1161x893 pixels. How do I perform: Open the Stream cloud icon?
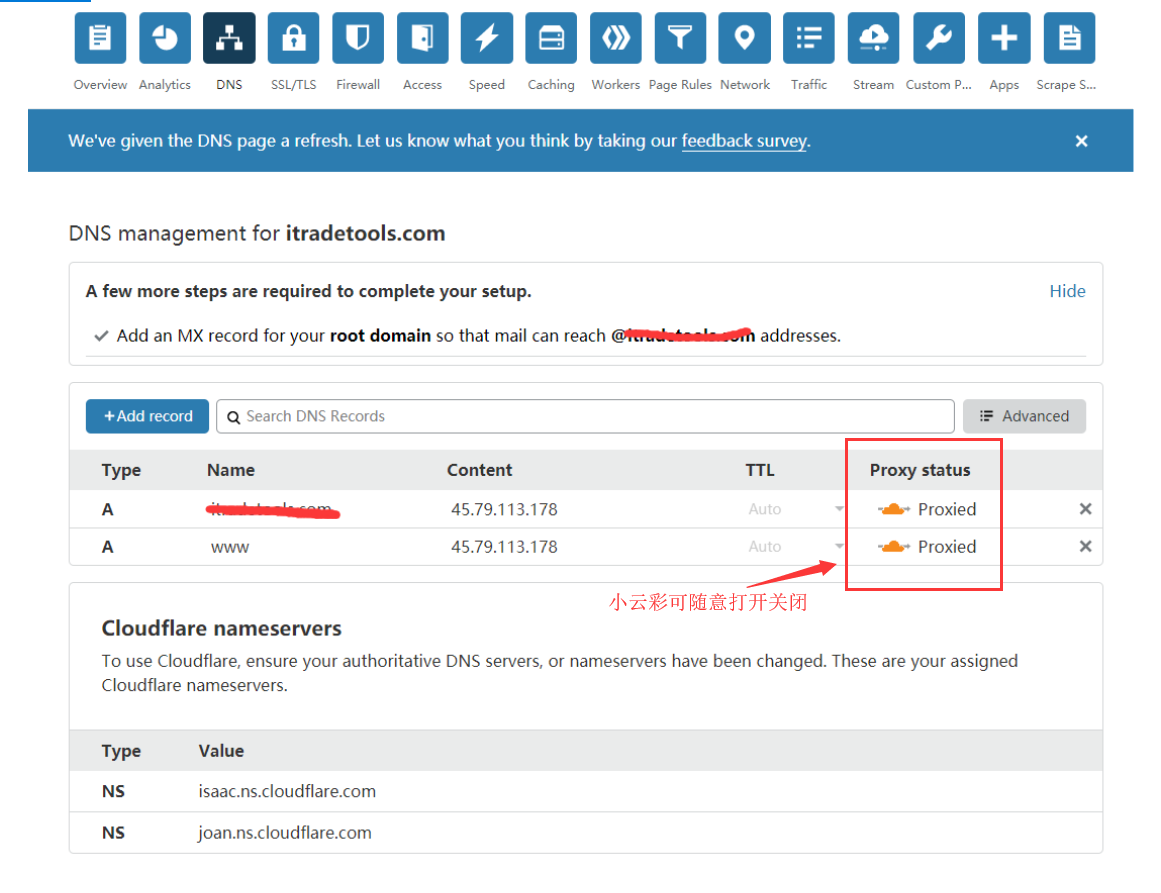point(874,38)
